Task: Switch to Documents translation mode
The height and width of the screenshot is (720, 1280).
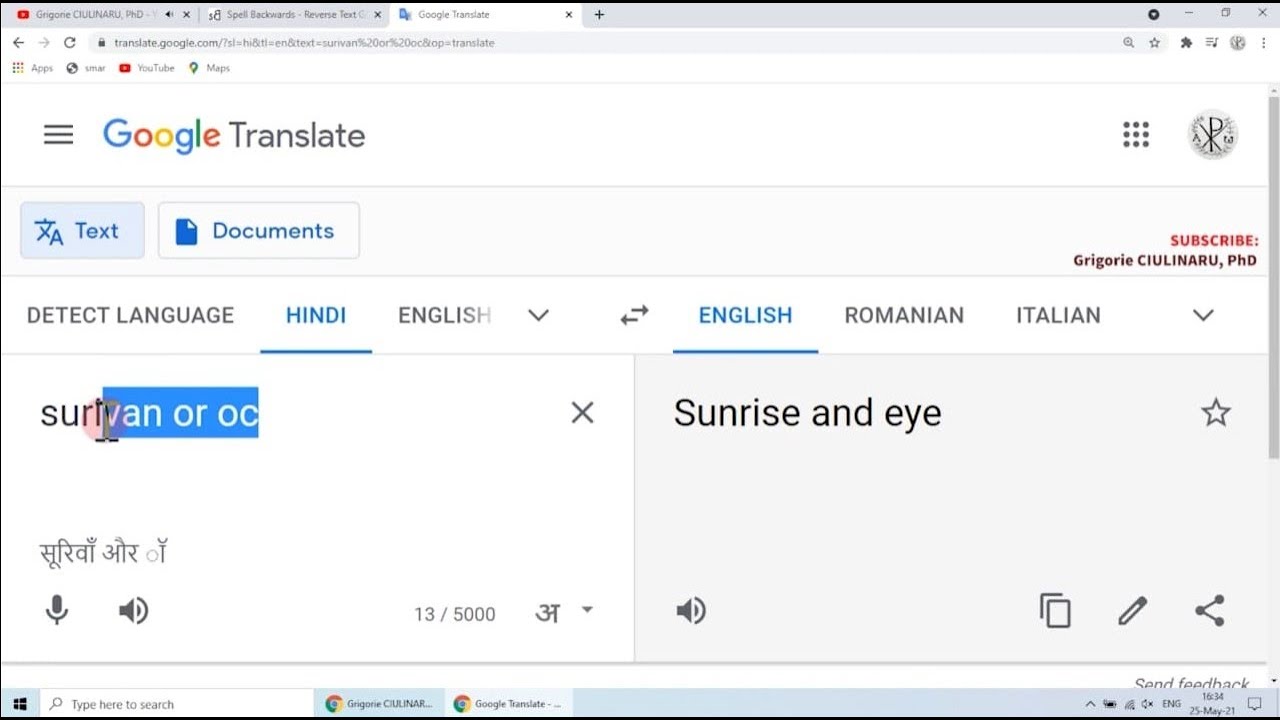Action: [258, 230]
